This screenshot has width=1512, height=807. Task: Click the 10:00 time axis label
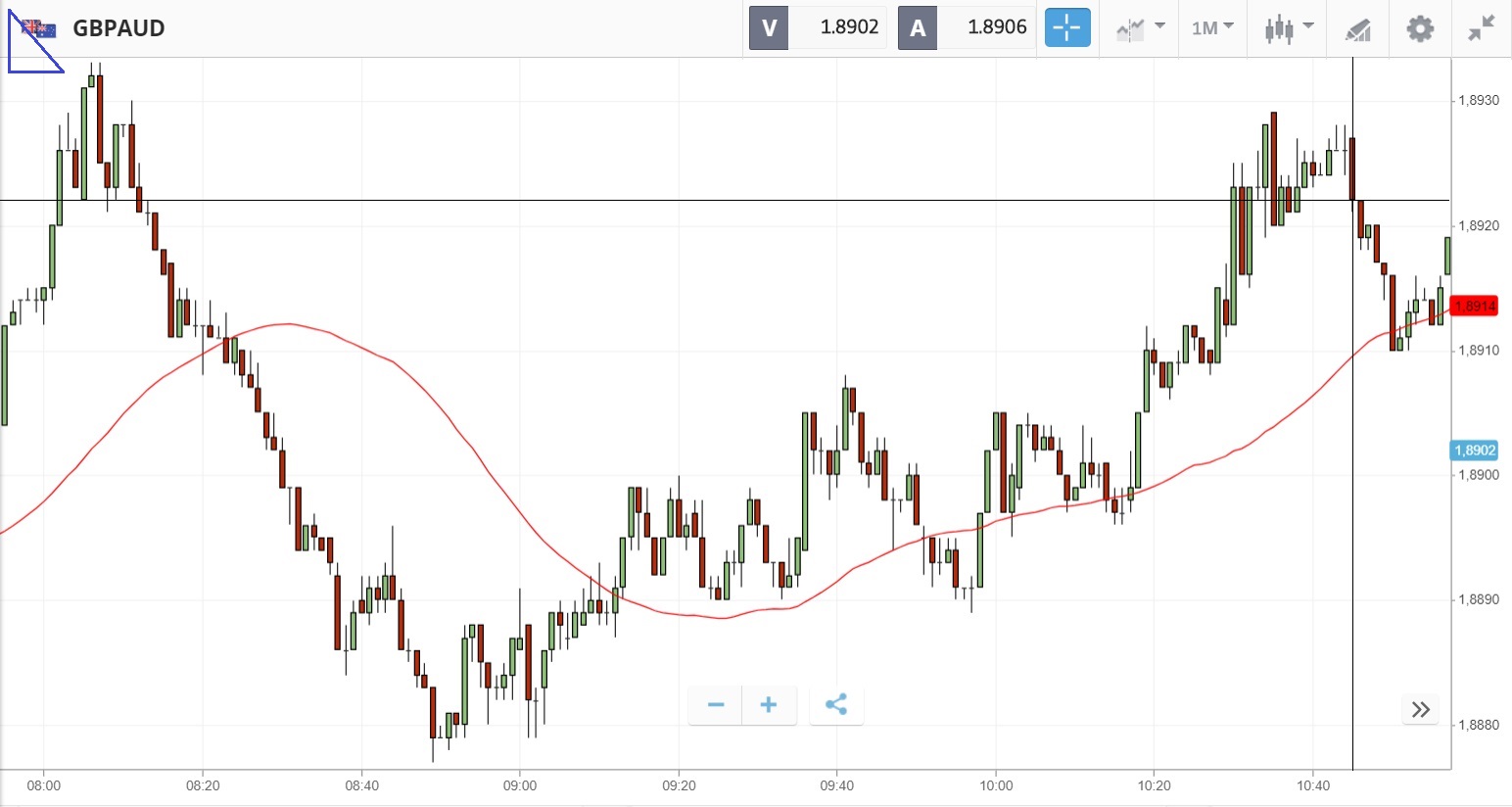[996, 785]
